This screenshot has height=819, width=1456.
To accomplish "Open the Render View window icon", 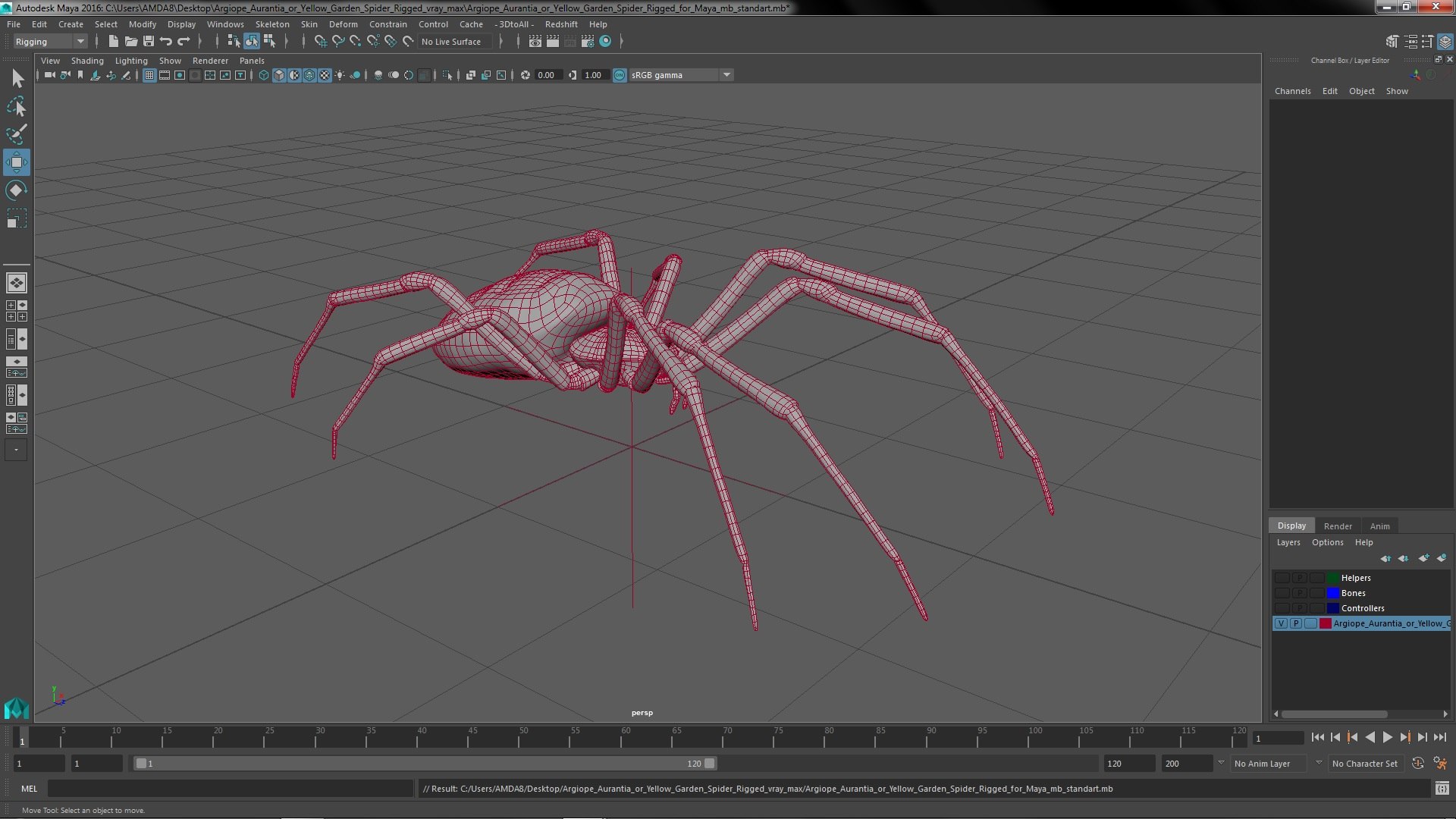I will click(535, 42).
